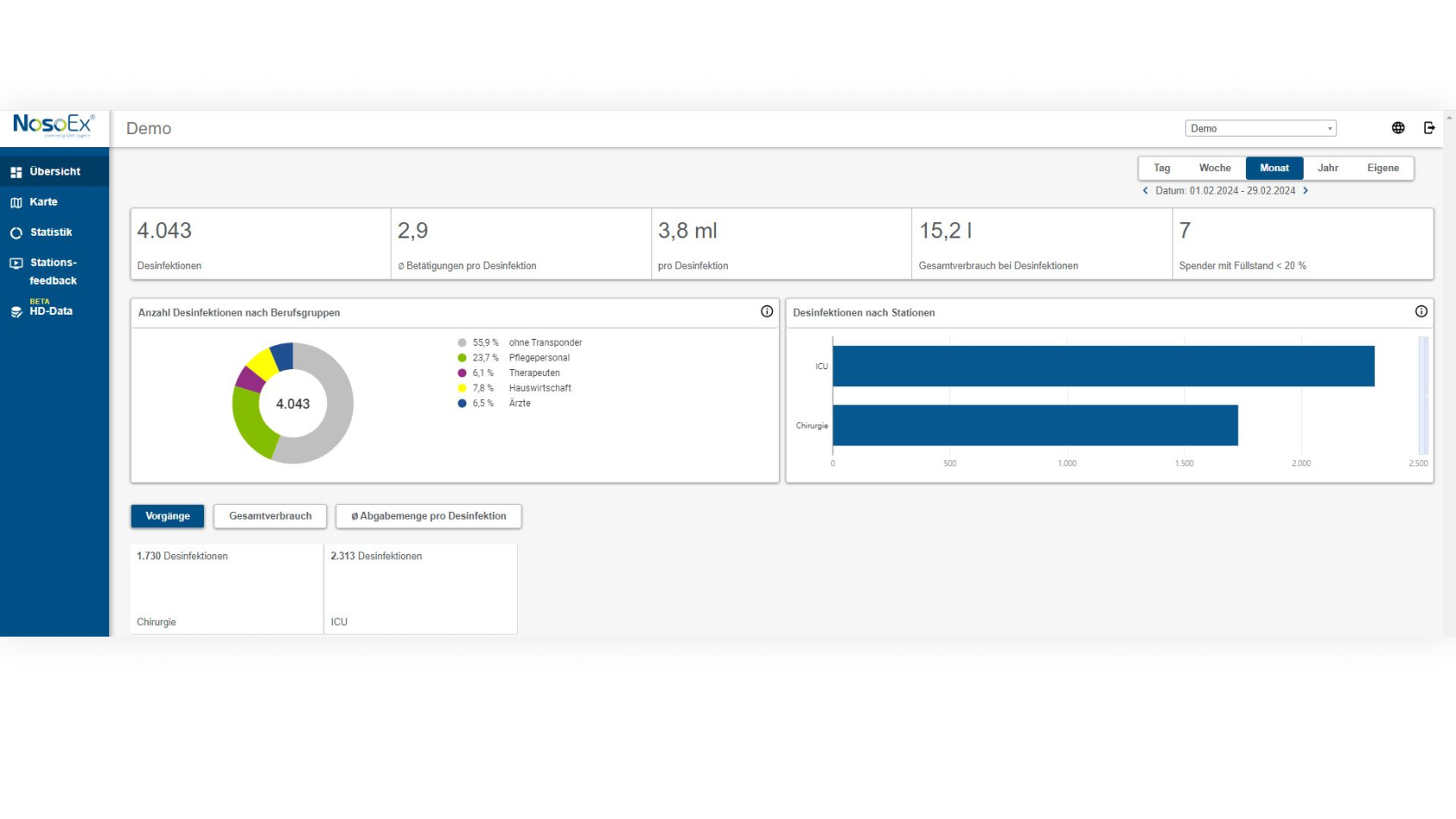The height and width of the screenshot is (819, 1456).
Task: Open the Karte map icon
Action: point(16,203)
